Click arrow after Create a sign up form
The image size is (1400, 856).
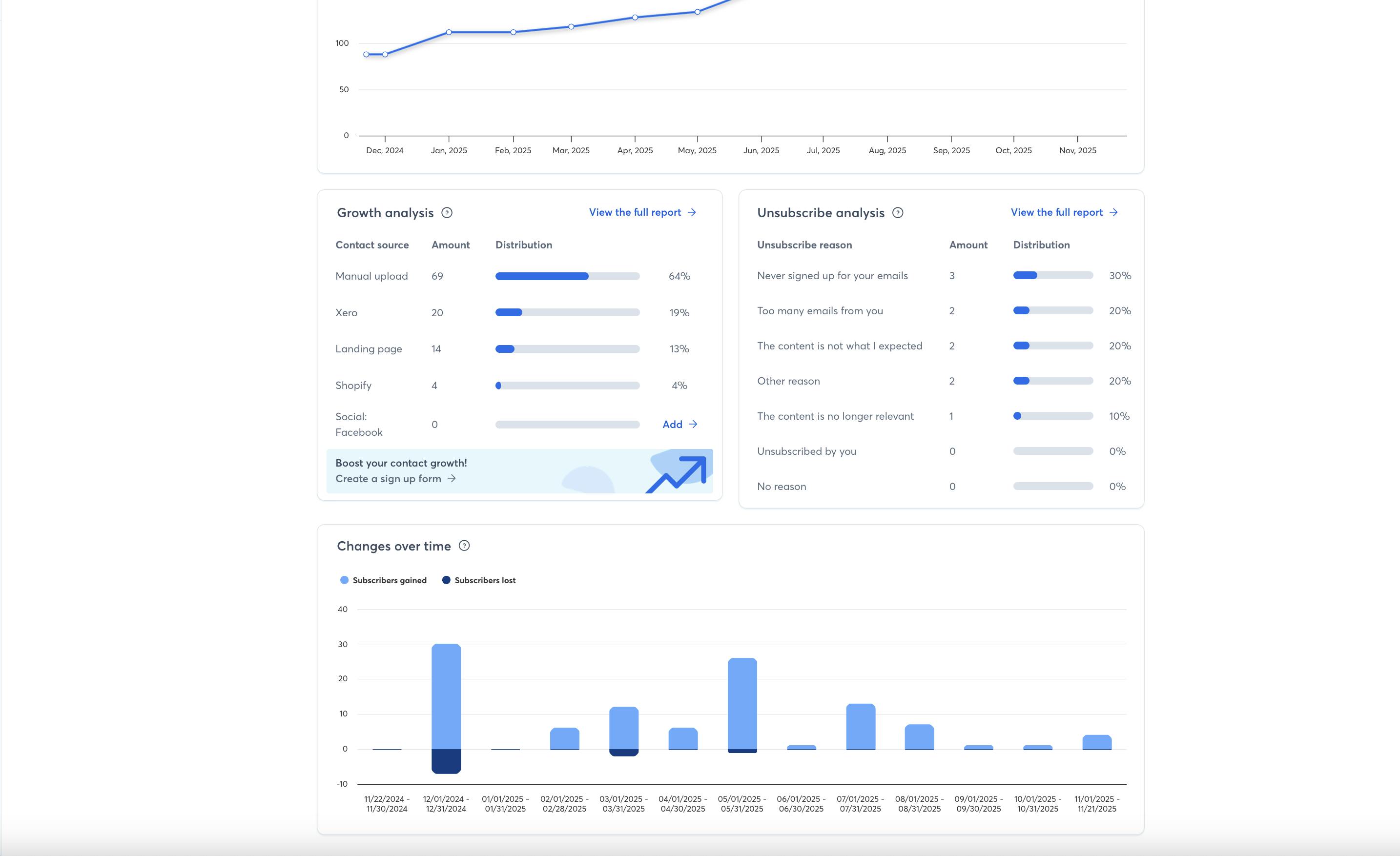(x=452, y=479)
